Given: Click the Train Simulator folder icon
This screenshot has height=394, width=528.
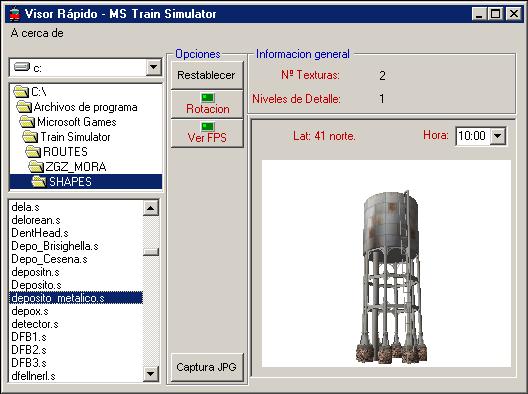Looking at the screenshot, I should (x=30, y=137).
